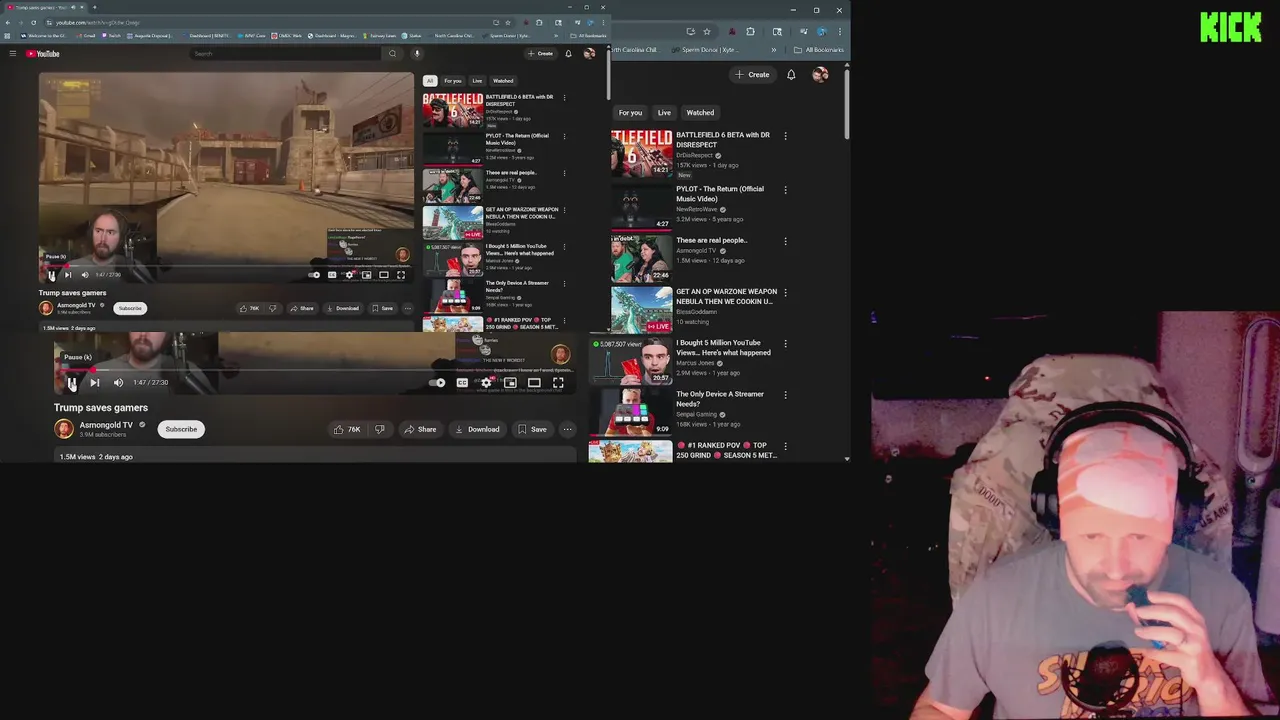Open large 'PYLOT - The Return' video title
The image size is (1280, 720).
point(720,194)
